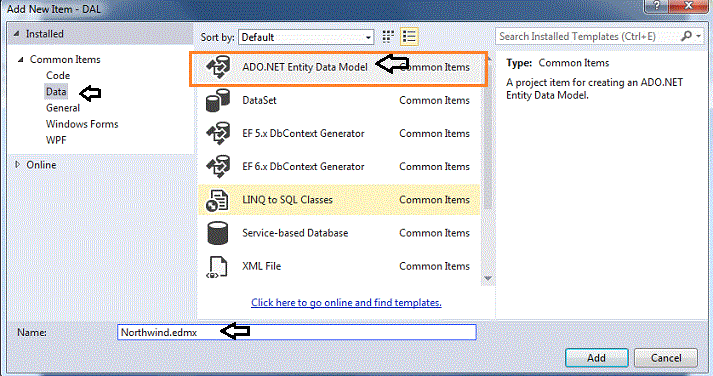Collapse the Common Items tree node

(x=20, y=60)
